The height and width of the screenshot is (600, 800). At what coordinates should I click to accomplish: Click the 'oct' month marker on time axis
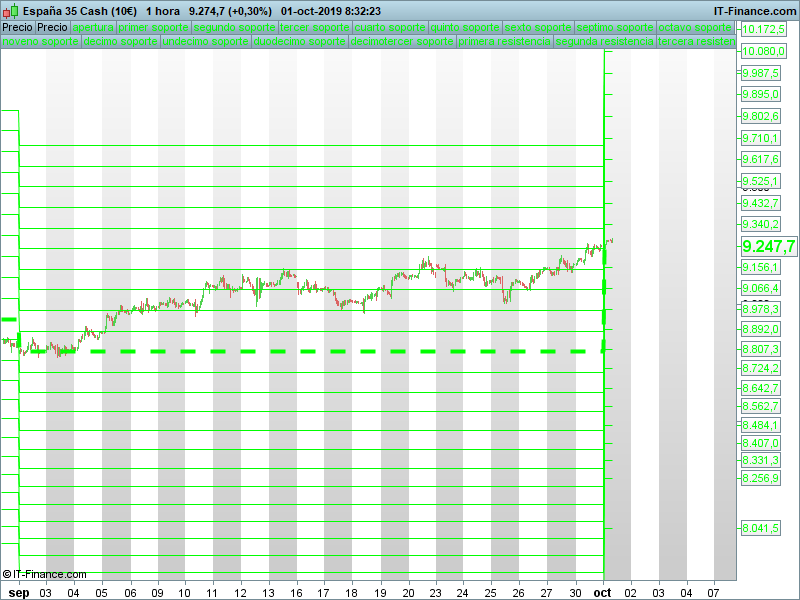pos(604,592)
